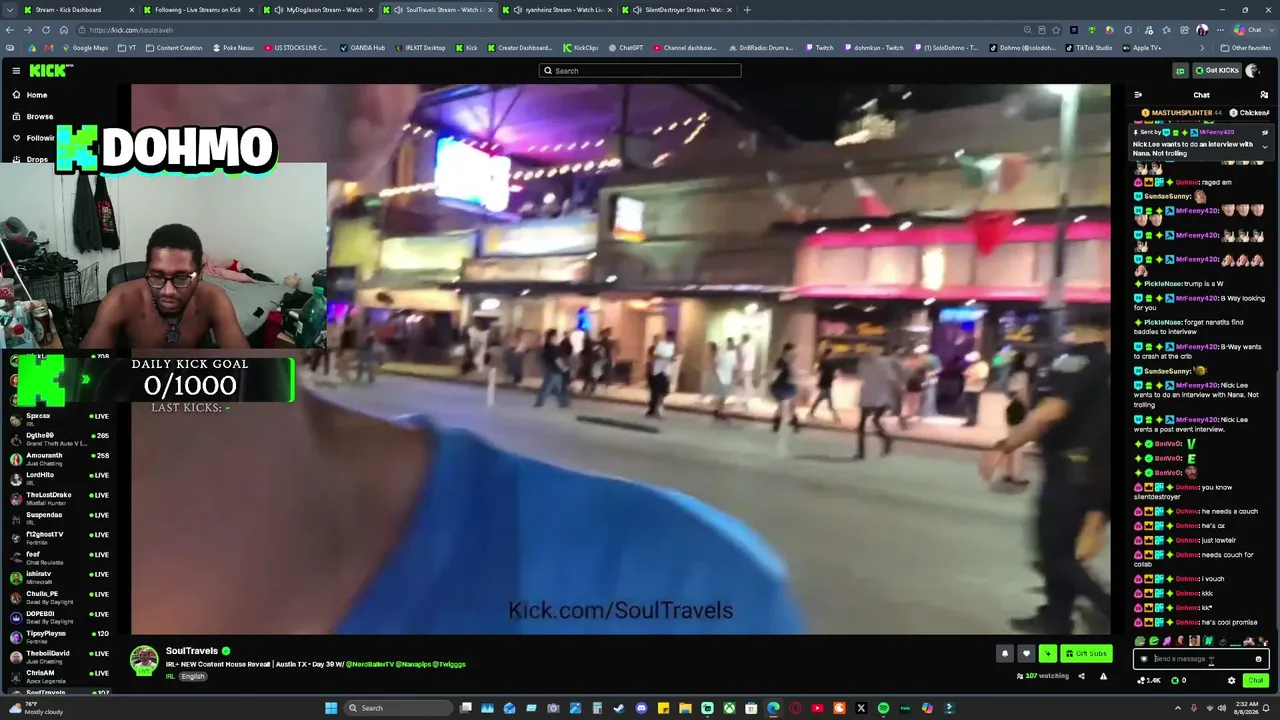Click the chat message input field

coord(1201,659)
